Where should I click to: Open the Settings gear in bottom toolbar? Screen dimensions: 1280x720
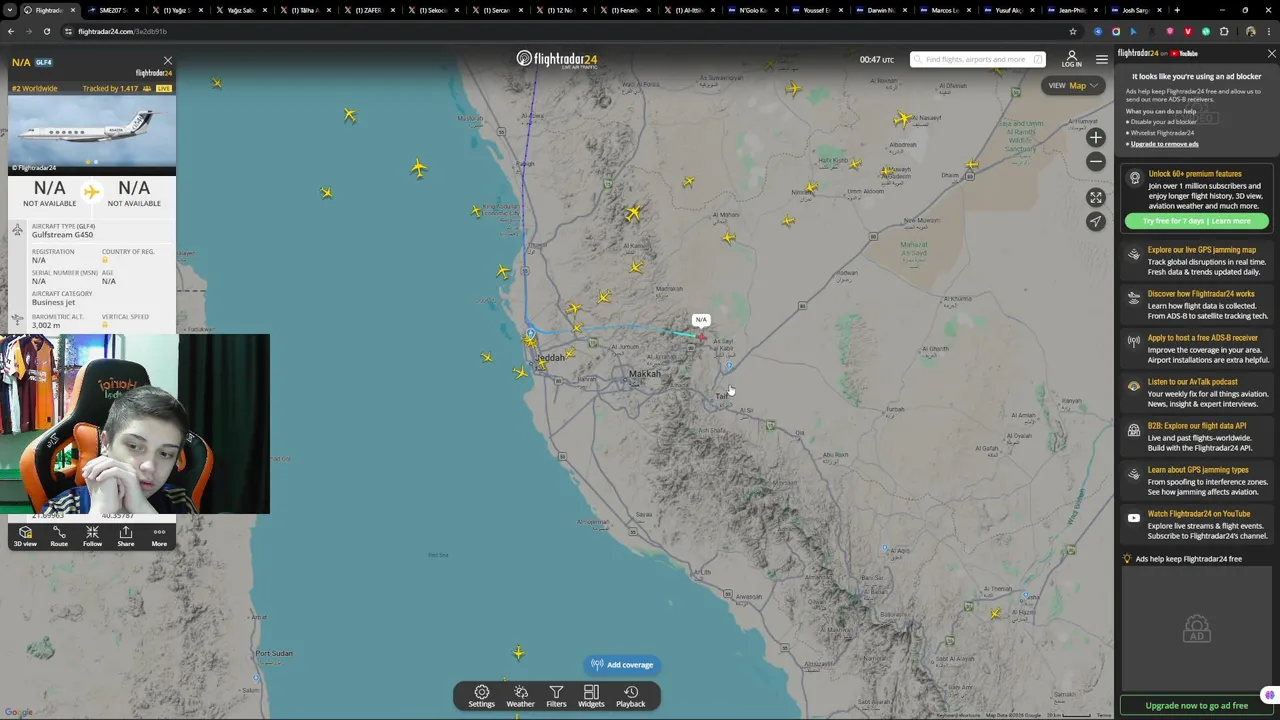coord(481,696)
